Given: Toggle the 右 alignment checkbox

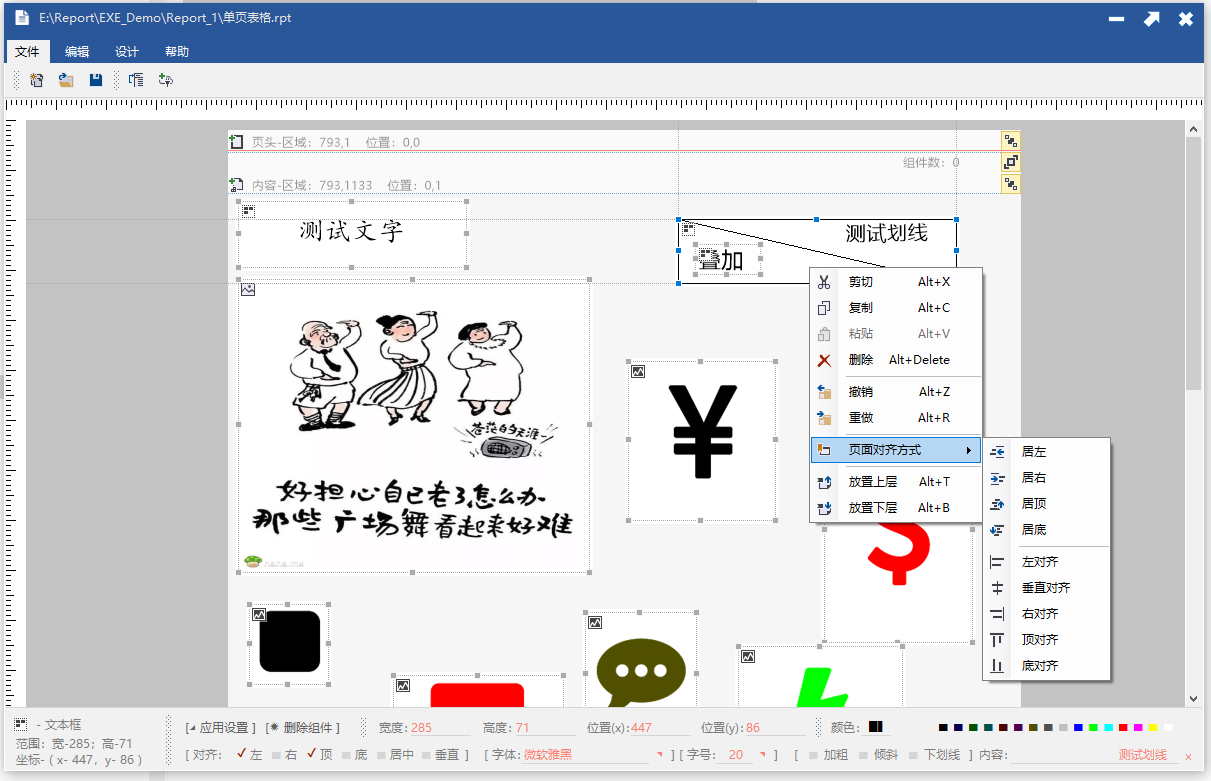Looking at the screenshot, I should [x=277, y=755].
